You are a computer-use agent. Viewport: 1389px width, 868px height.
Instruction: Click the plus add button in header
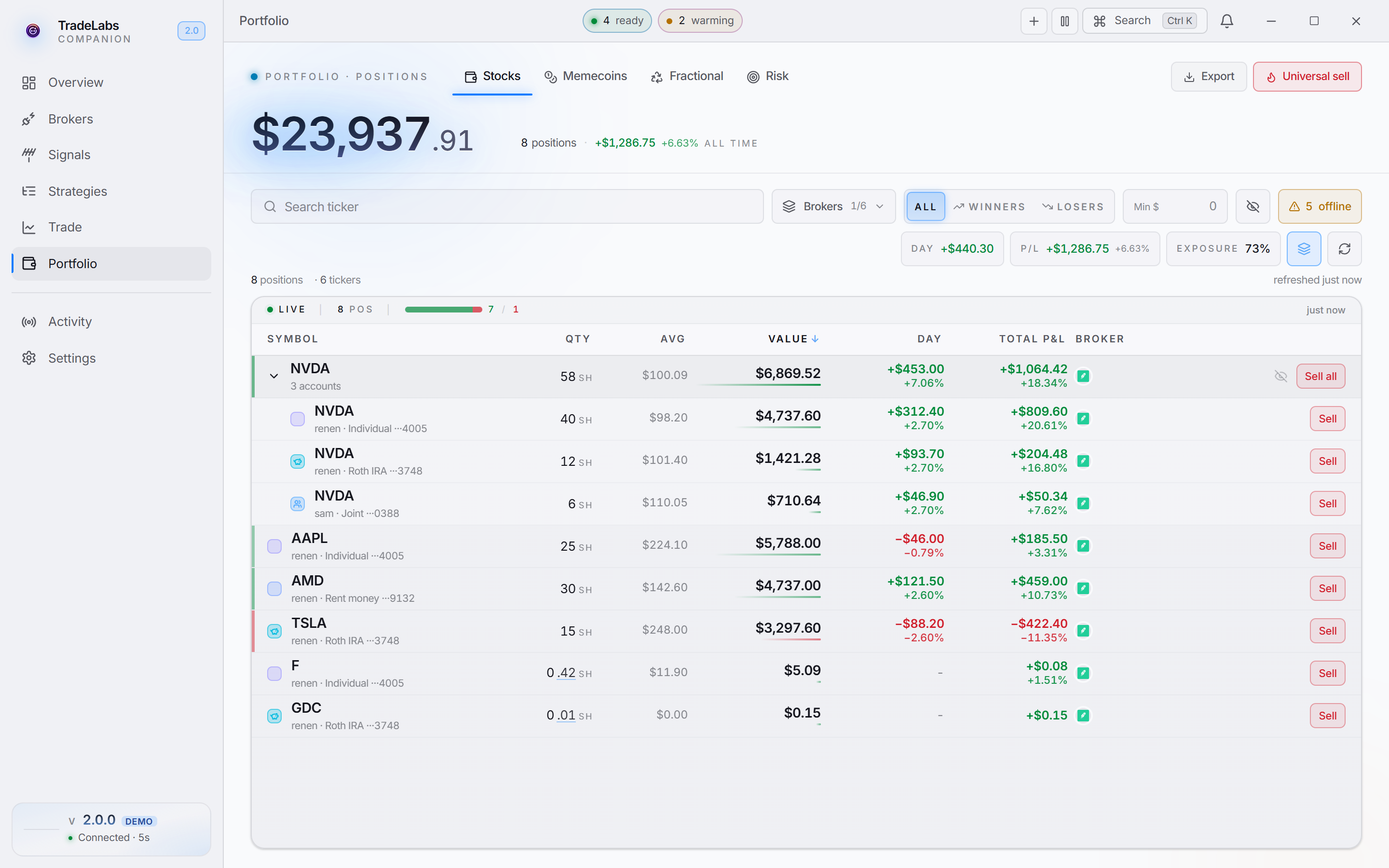[x=1034, y=21]
